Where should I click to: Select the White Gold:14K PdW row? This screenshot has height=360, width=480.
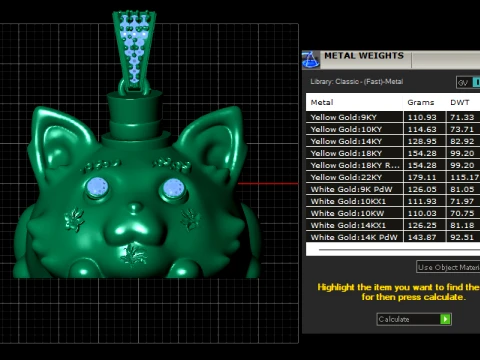(393, 237)
